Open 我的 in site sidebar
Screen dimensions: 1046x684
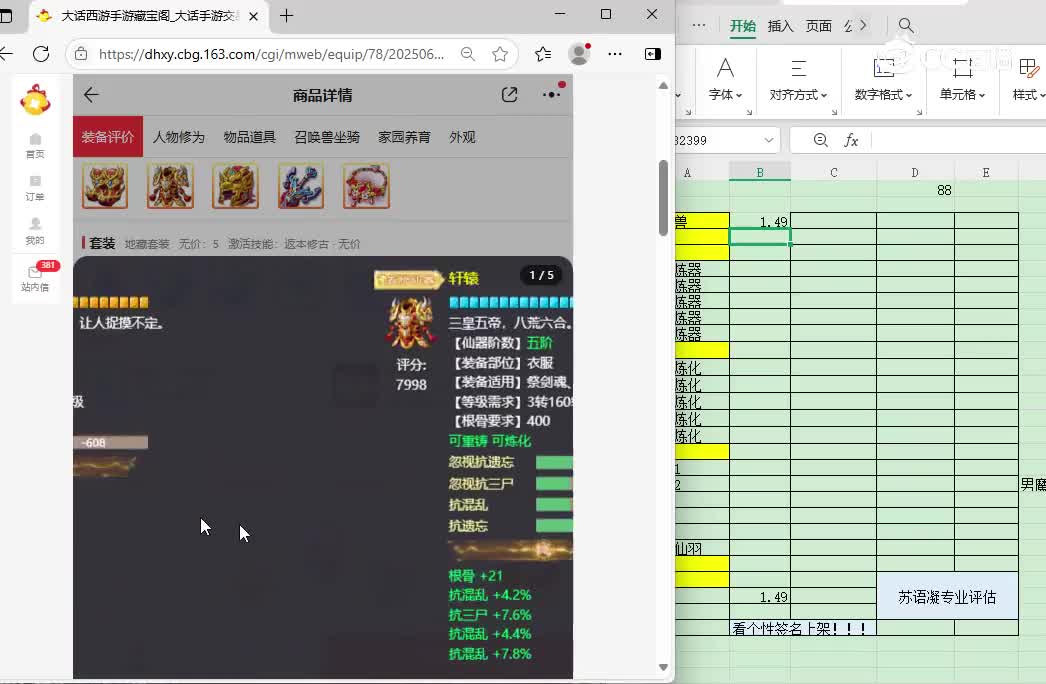click(x=35, y=231)
